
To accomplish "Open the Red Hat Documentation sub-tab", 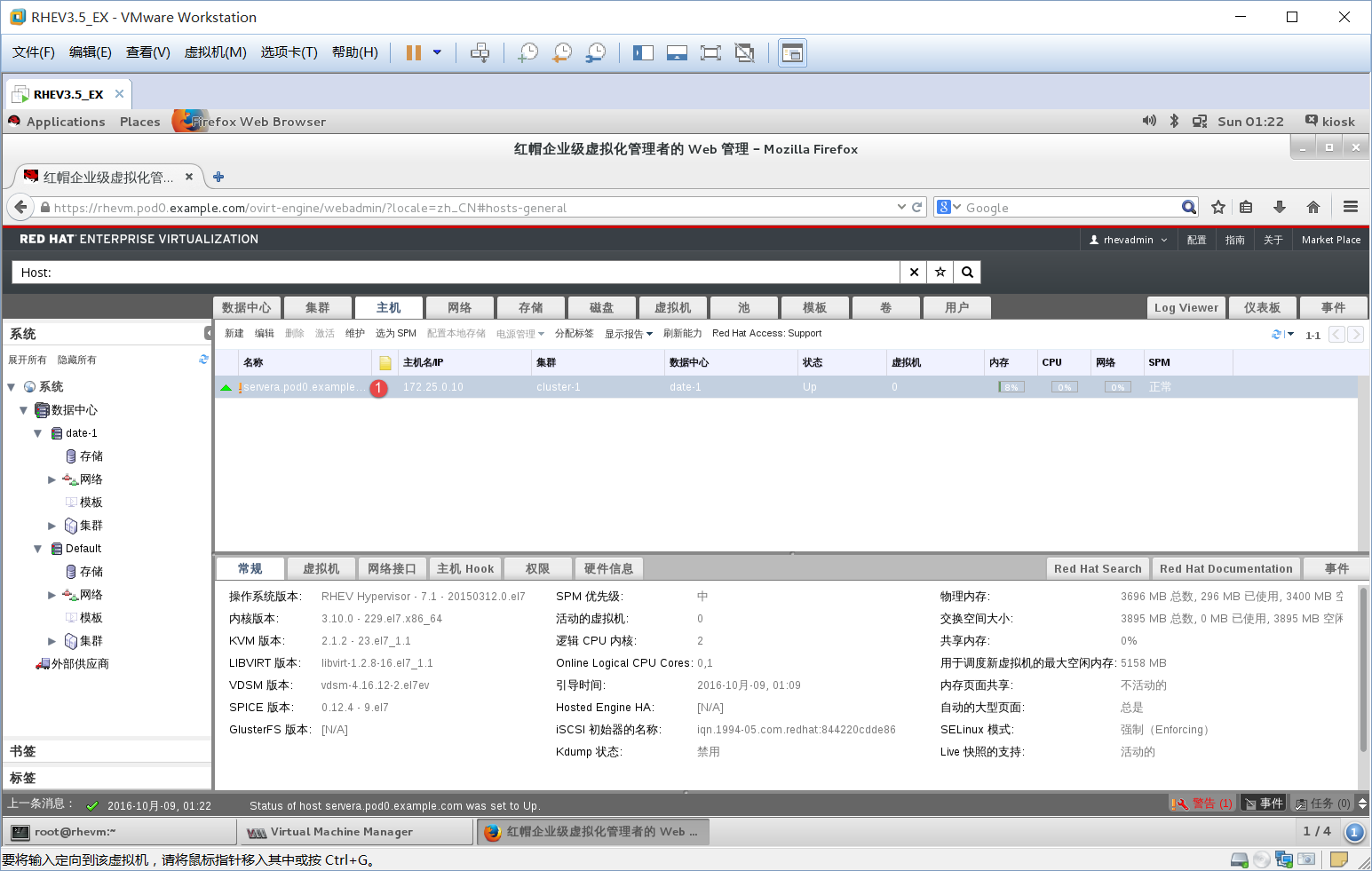I will (x=1225, y=568).
